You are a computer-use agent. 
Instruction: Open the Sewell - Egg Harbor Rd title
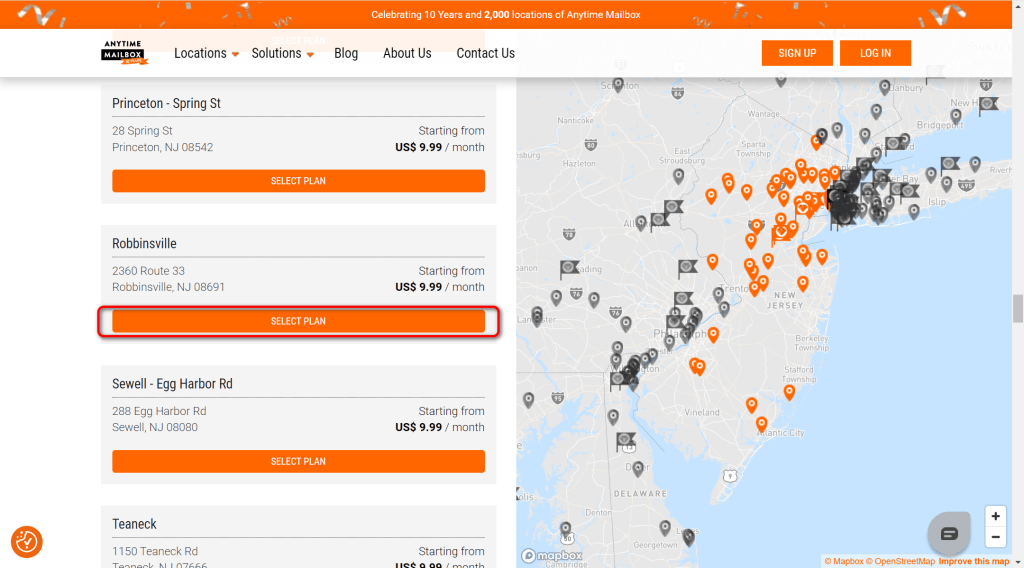pyautogui.click(x=172, y=384)
